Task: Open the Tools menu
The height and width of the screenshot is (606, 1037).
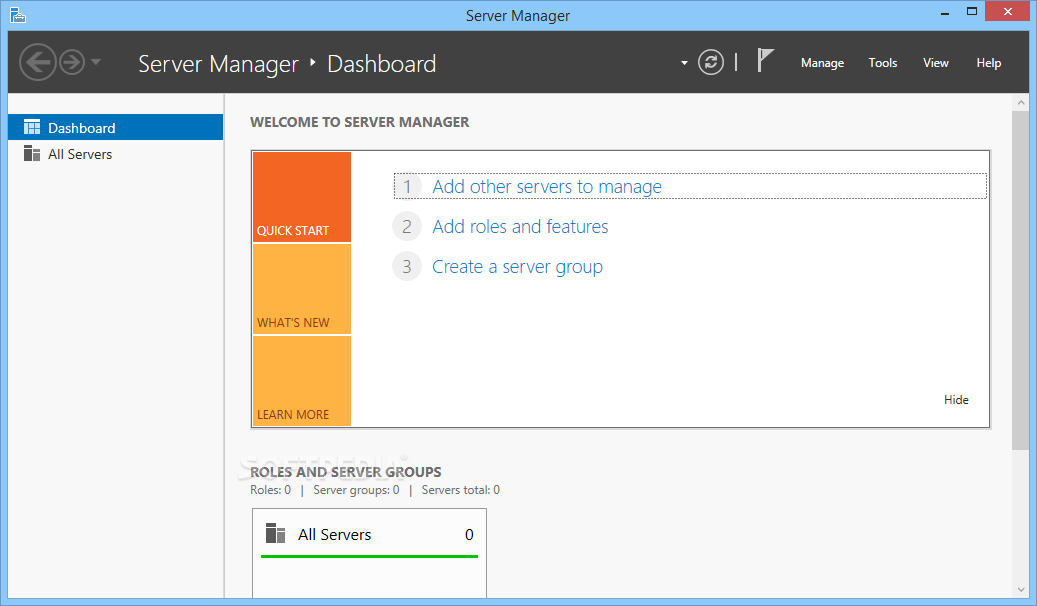Action: [882, 63]
